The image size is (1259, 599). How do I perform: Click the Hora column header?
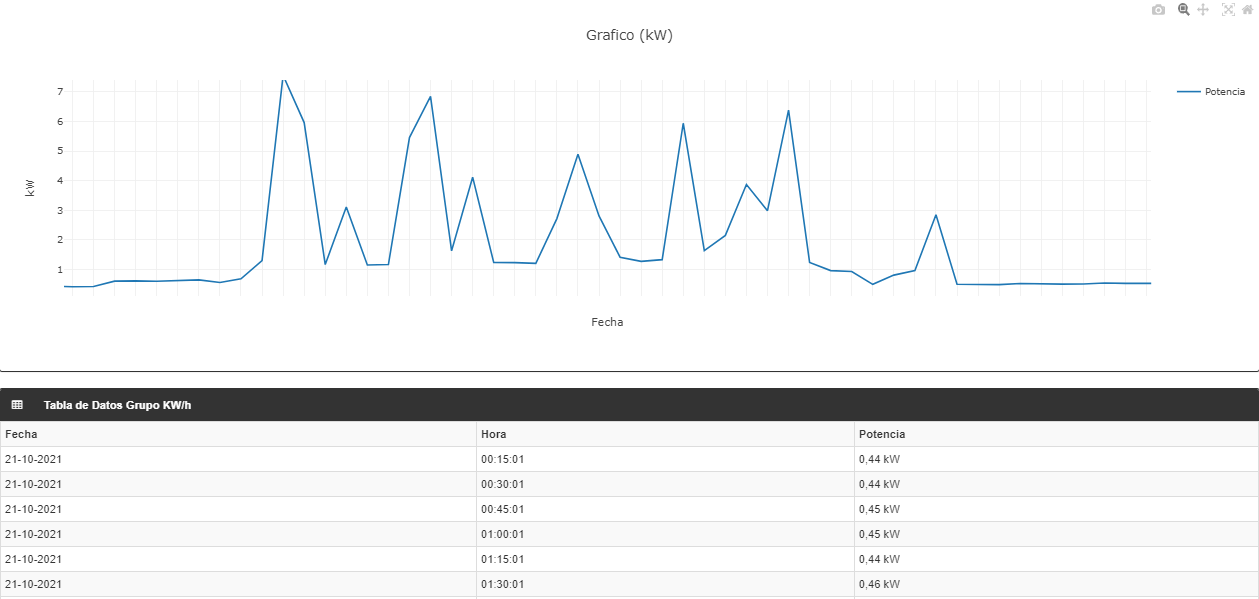point(493,434)
